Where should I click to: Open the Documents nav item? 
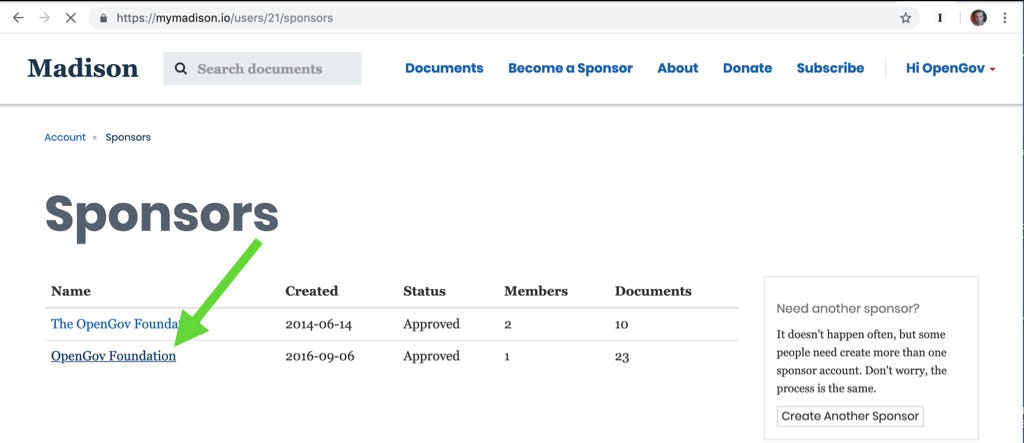[444, 68]
